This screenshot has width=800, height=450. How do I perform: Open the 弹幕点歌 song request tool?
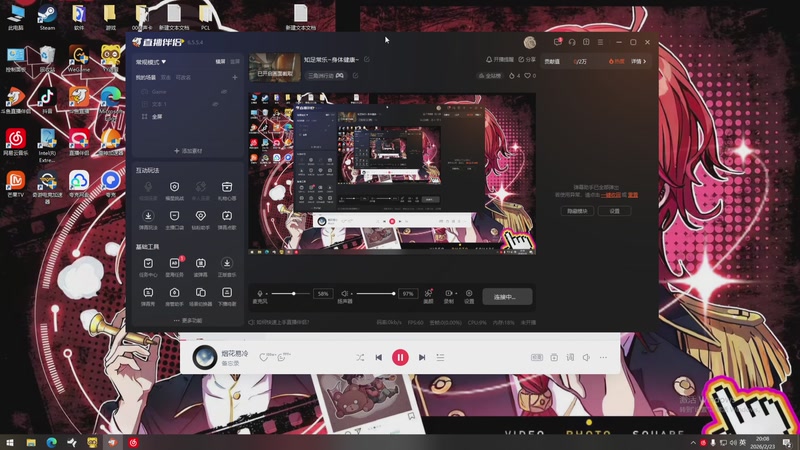pos(227,220)
